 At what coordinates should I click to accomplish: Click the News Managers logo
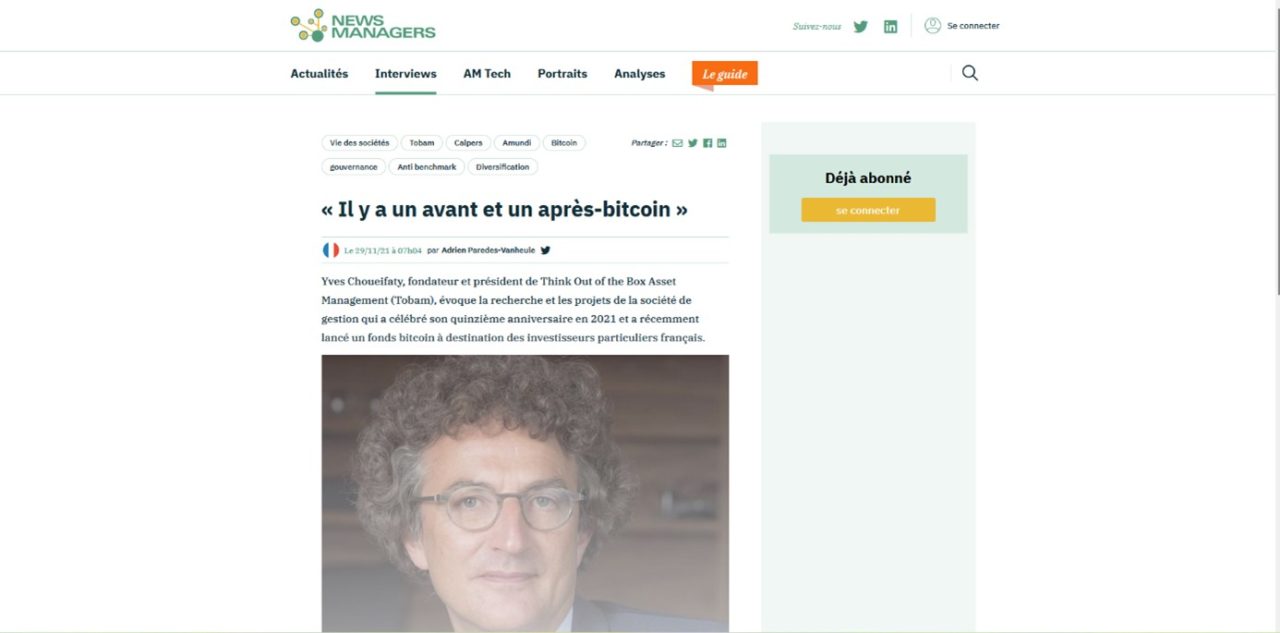(x=363, y=25)
